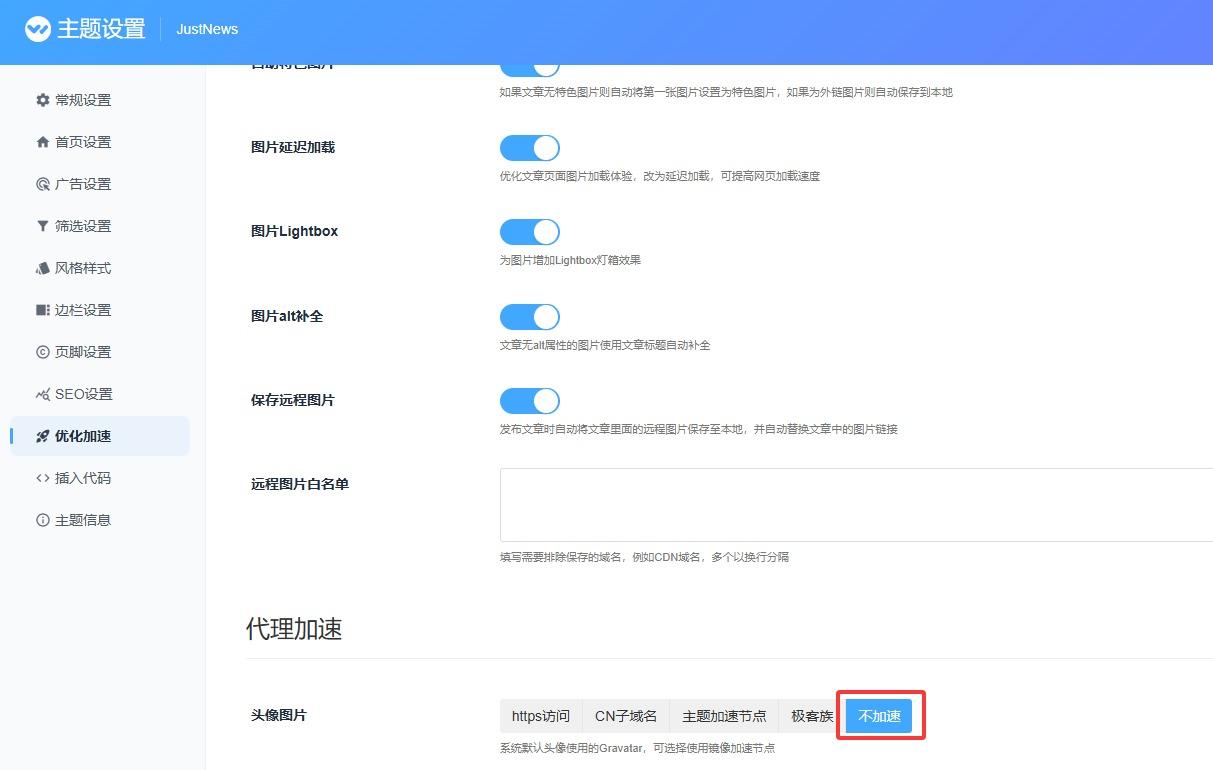Disable the 保存远程图片 toggle

click(529, 401)
